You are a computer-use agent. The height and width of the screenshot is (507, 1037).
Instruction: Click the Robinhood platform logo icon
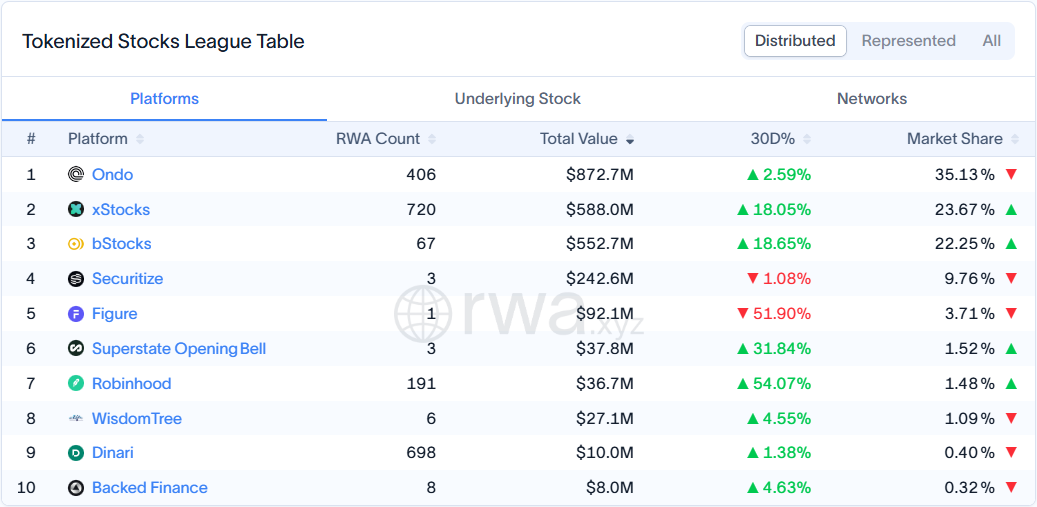[76, 383]
